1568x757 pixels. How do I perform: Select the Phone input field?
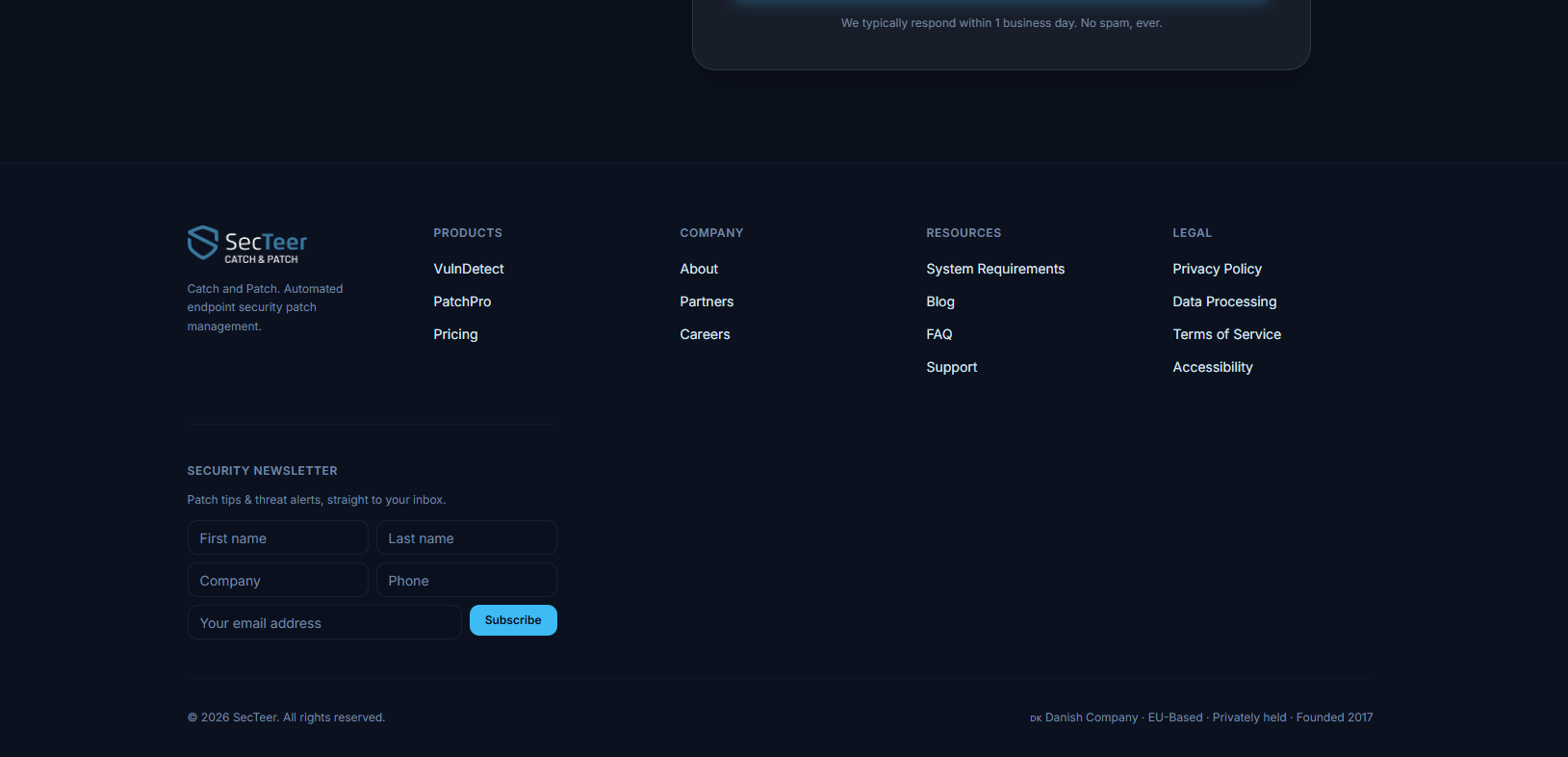coord(467,580)
